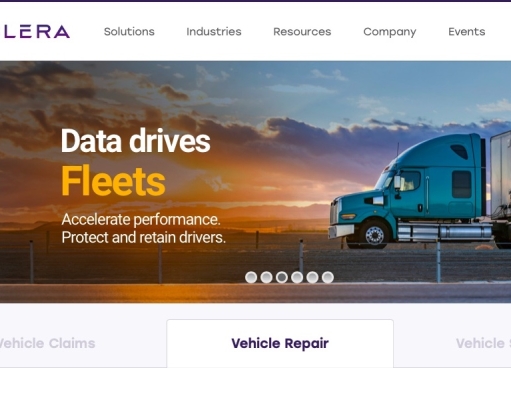
Task: Select the third carousel slide dot
Action: 282,277
